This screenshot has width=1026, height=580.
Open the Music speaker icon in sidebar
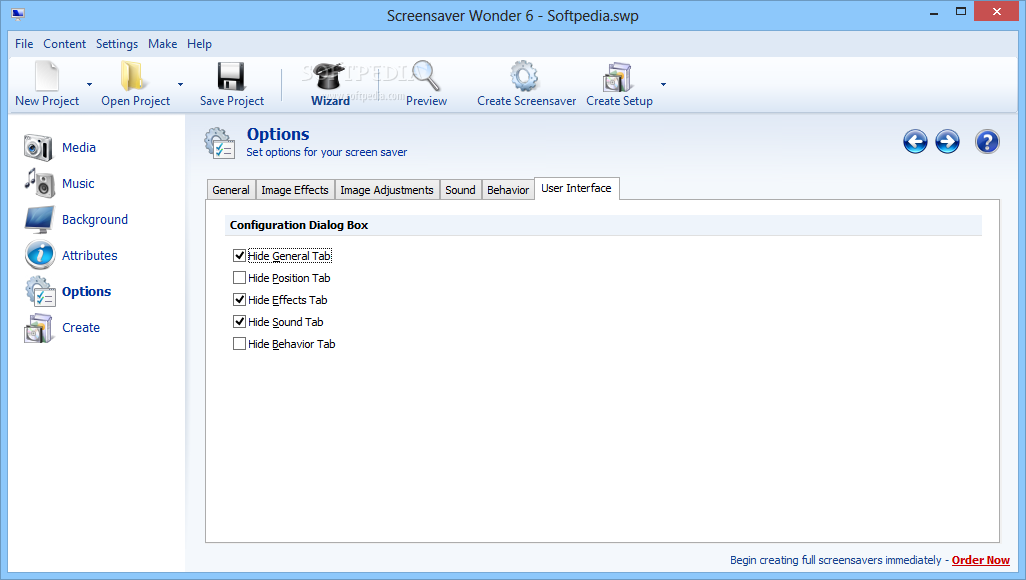39,183
